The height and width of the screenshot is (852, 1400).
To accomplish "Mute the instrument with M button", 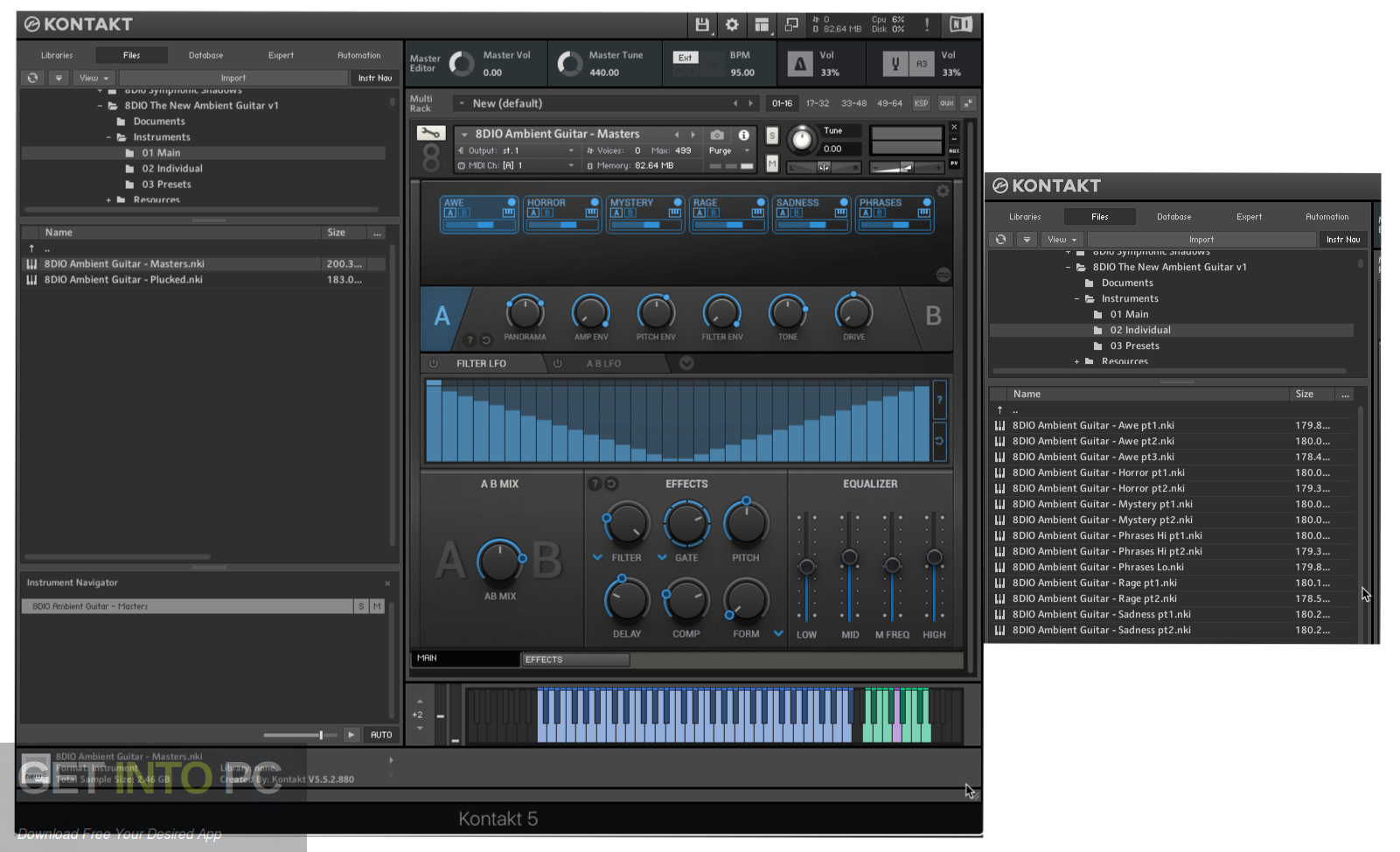I will coord(771,163).
